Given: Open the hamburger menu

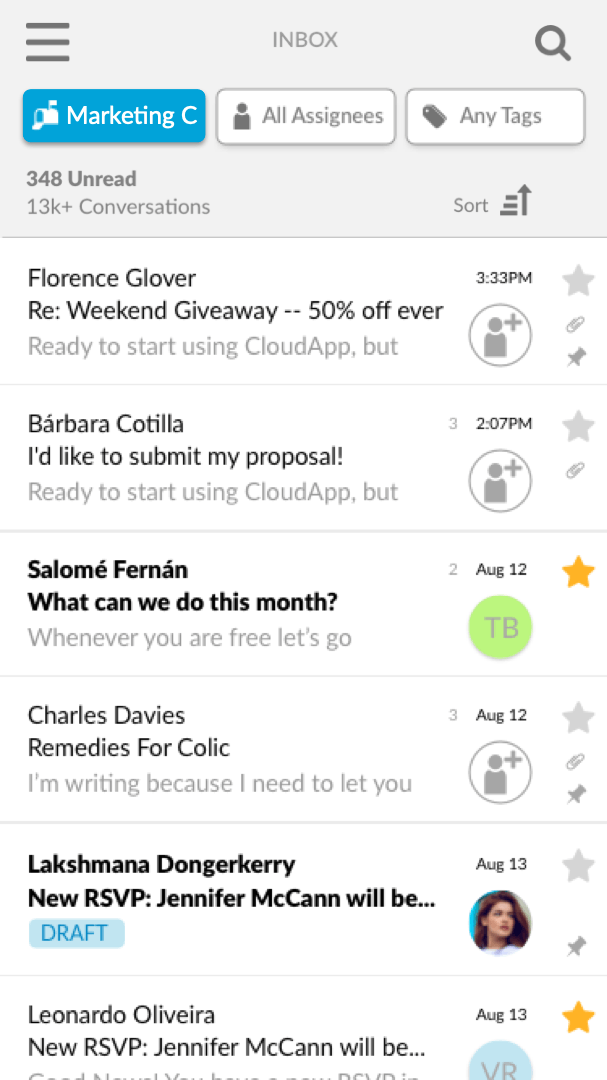Looking at the screenshot, I should pyautogui.click(x=47, y=41).
